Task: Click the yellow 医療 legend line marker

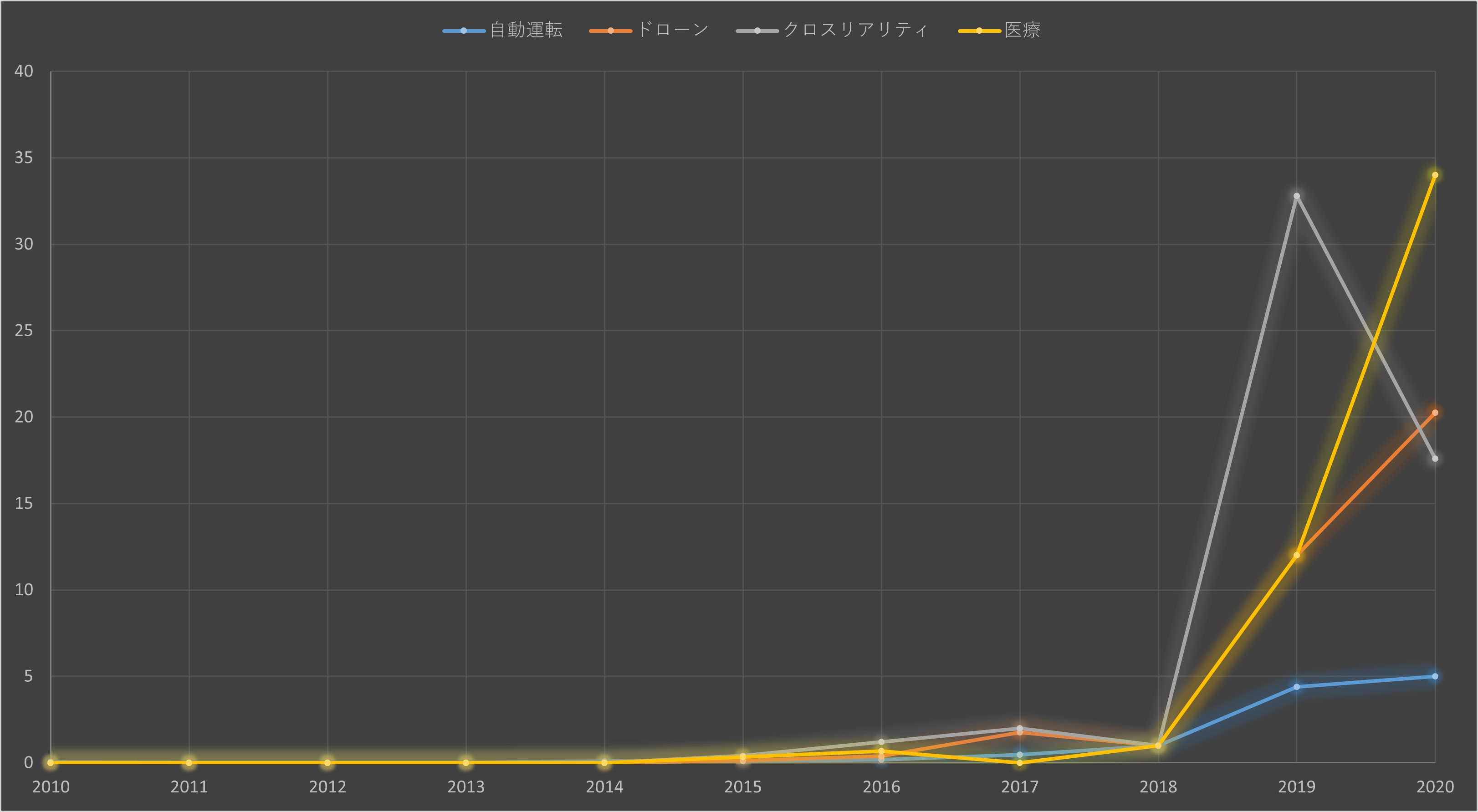Action: point(979,31)
